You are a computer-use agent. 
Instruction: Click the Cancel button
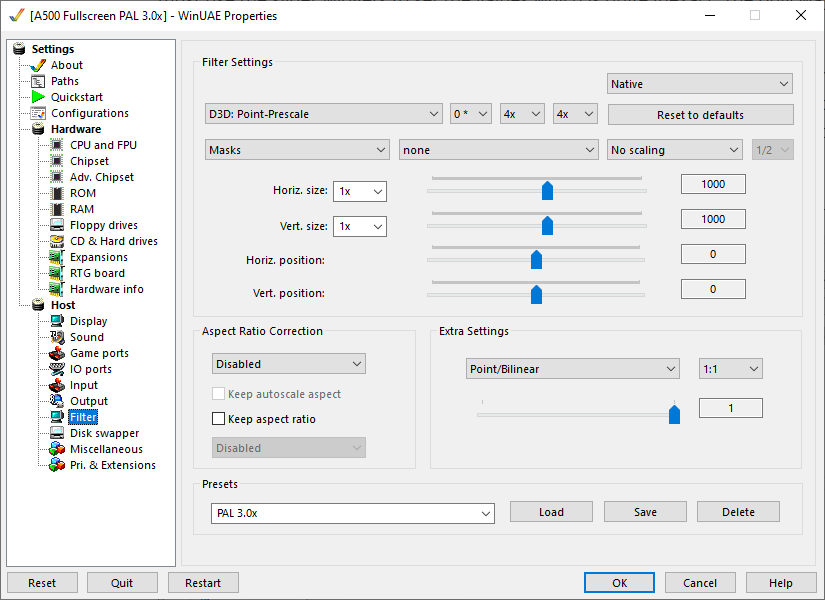point(700,583)
